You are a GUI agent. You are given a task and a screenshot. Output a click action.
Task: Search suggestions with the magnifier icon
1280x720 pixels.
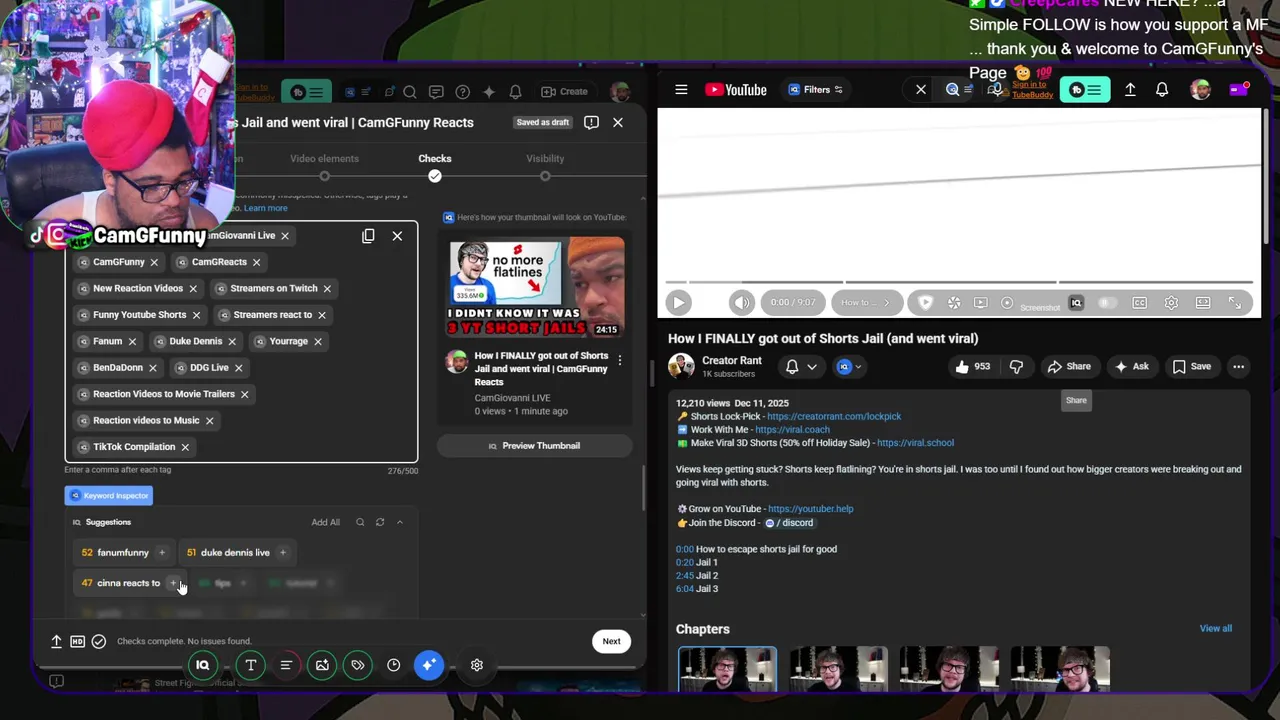coord(360,522)
